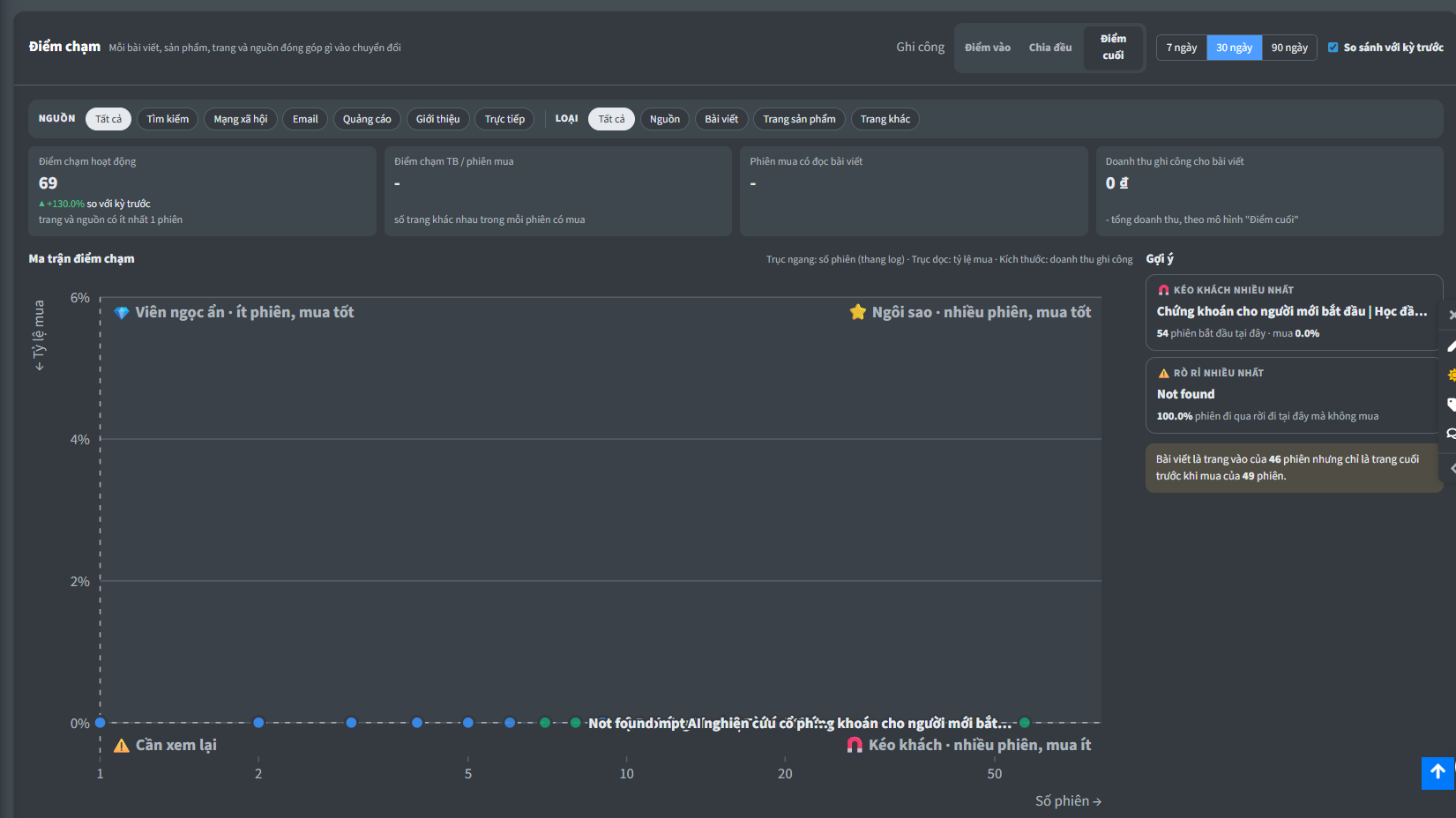Select Điểm cuối attribution model
1456x818 pixels.
(x=1113, y=47)
